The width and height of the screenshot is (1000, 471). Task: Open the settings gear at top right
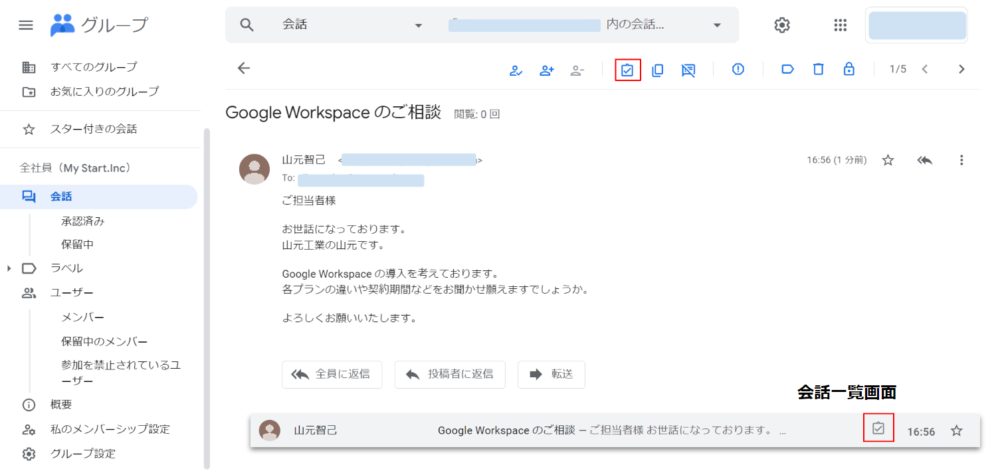(782, 25)
